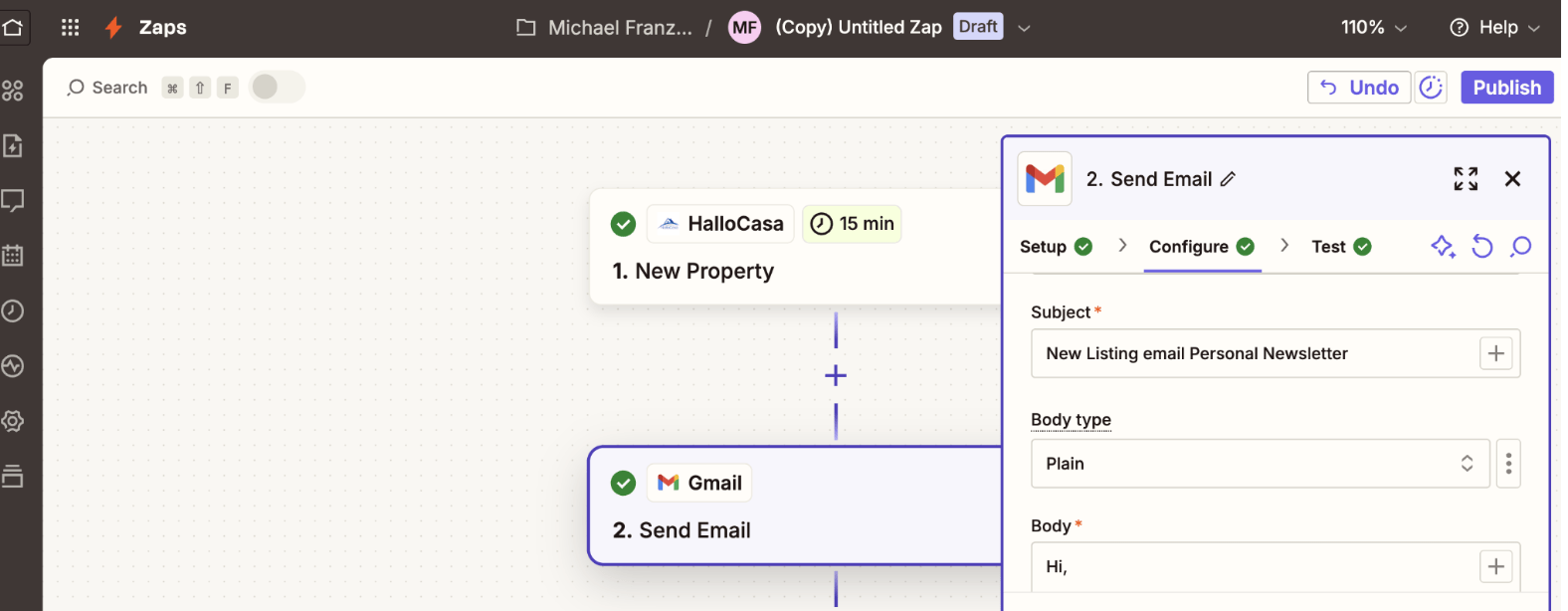Click the folder icon beside Michael Franz

pos(526,28)
